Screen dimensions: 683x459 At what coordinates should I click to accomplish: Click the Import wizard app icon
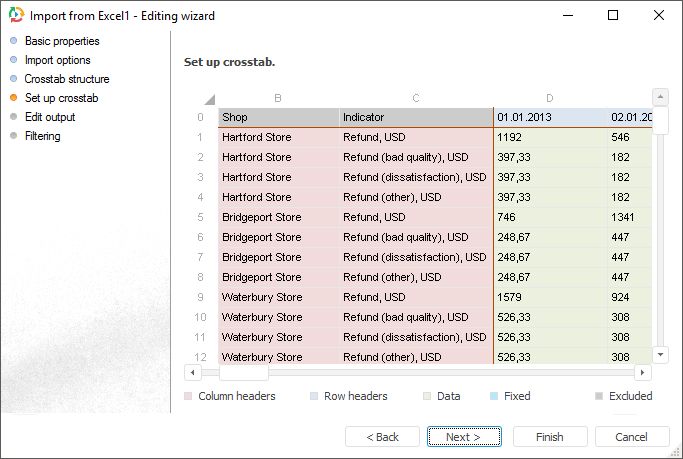pyautogui.click(x=16, y=16)
